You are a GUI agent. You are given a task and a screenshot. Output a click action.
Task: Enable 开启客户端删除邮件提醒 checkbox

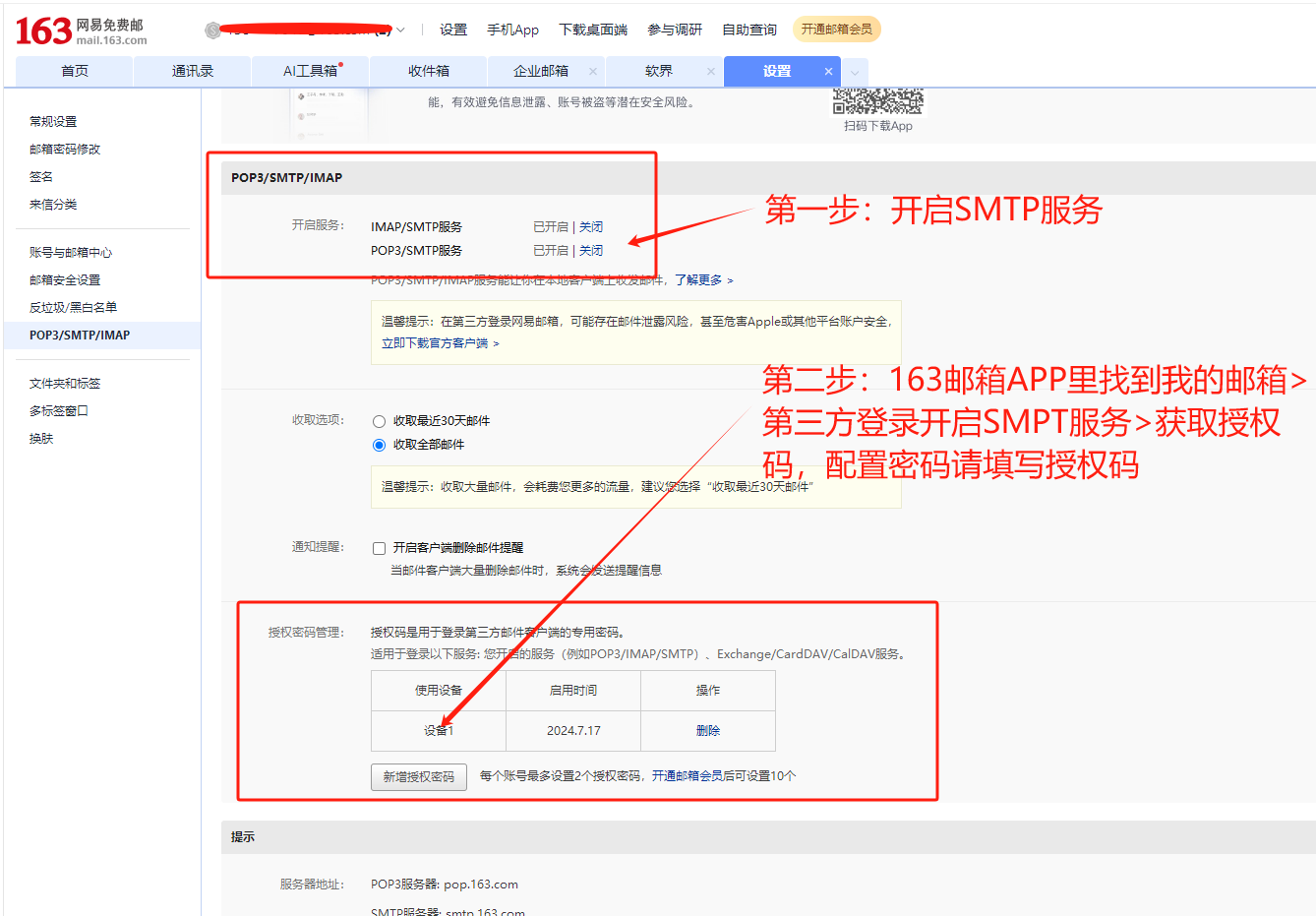(x=379, y=548)
